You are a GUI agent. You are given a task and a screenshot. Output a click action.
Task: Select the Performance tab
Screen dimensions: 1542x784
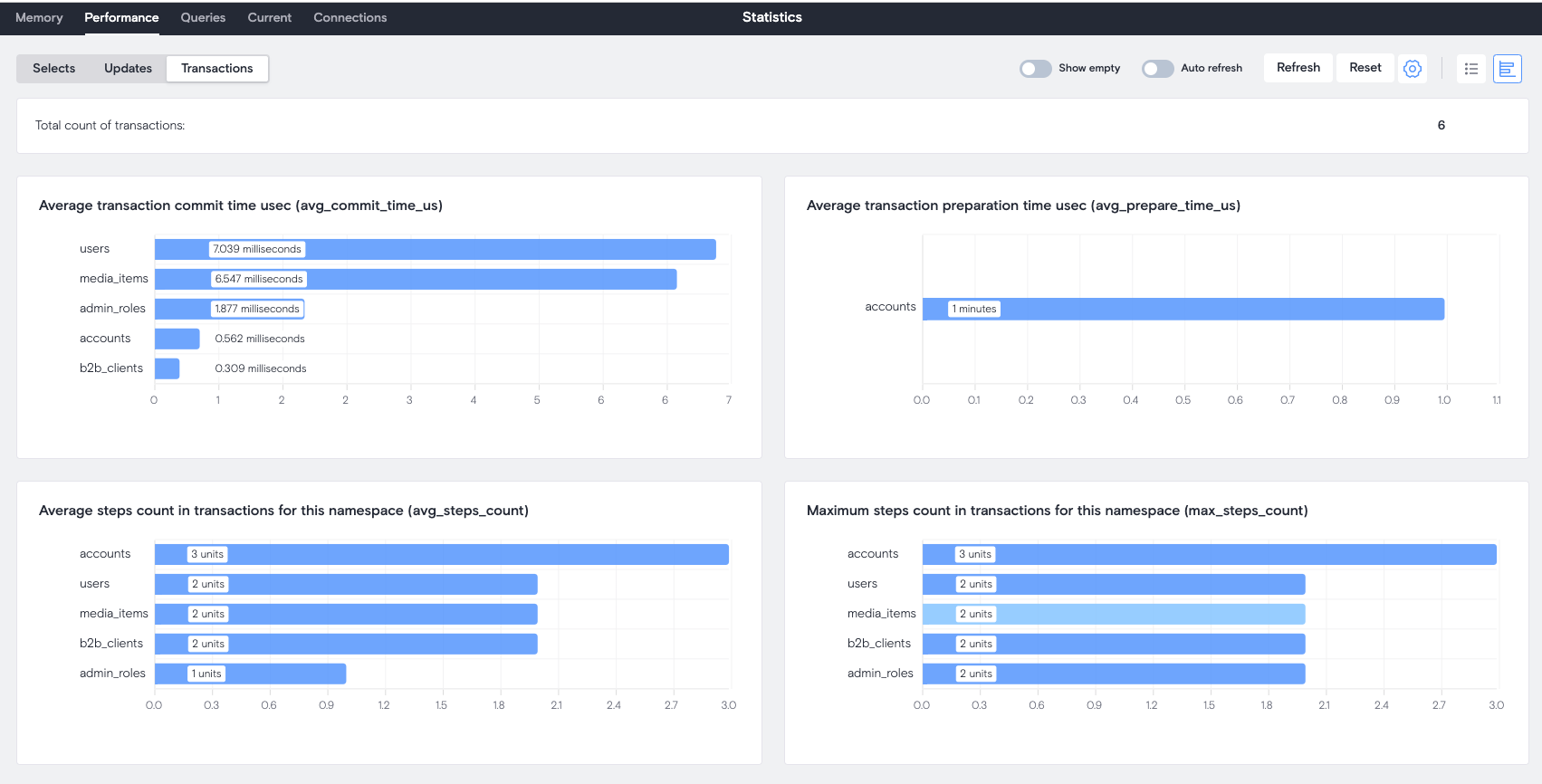(x=121, y=18)
